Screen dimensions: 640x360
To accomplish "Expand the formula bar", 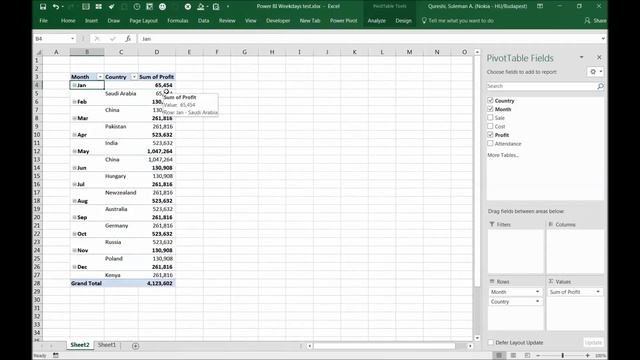I will click(x=603, y=39).
